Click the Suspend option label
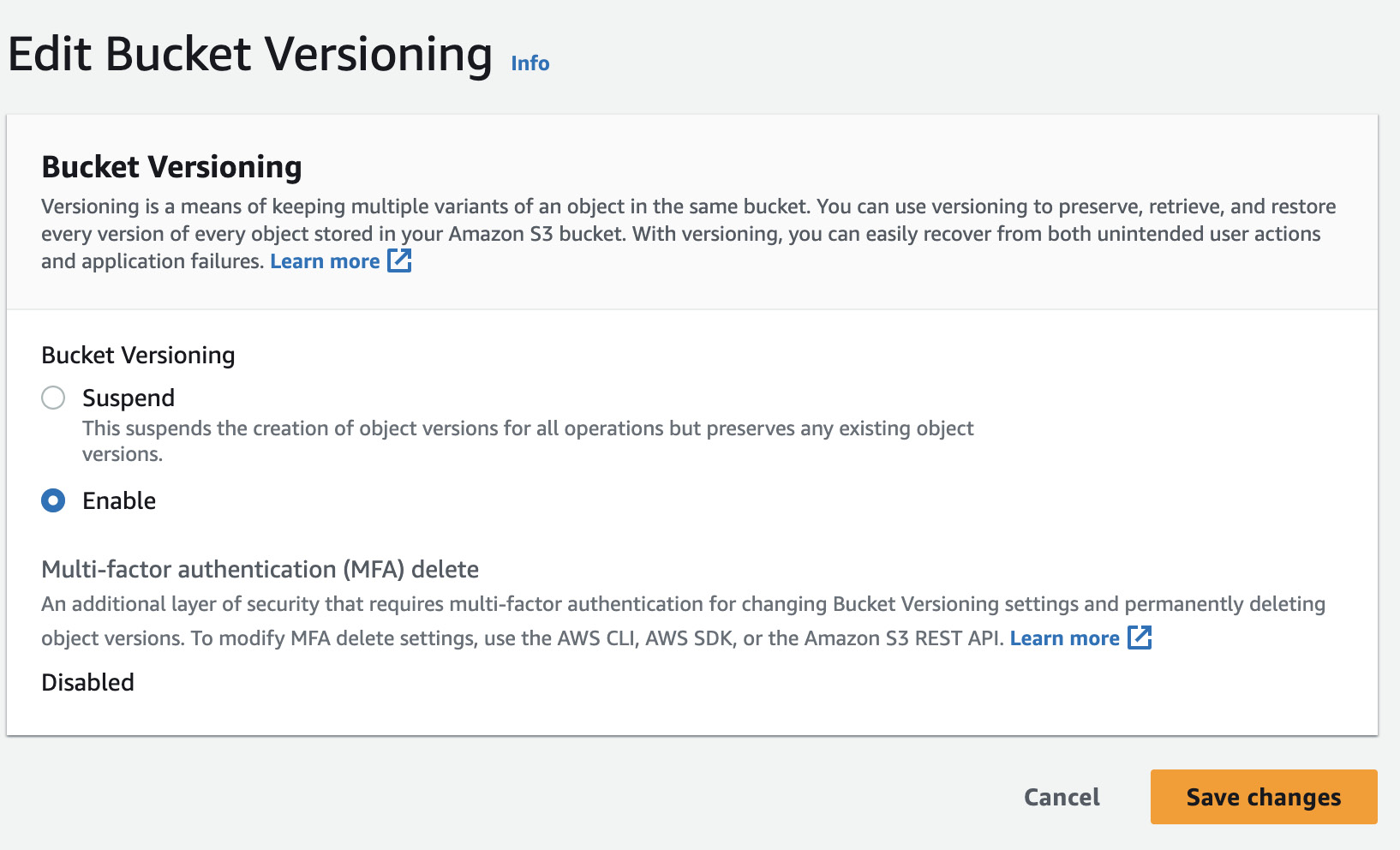The height and width of the screenshot is (850, 1400). click(x=129, y=398)
